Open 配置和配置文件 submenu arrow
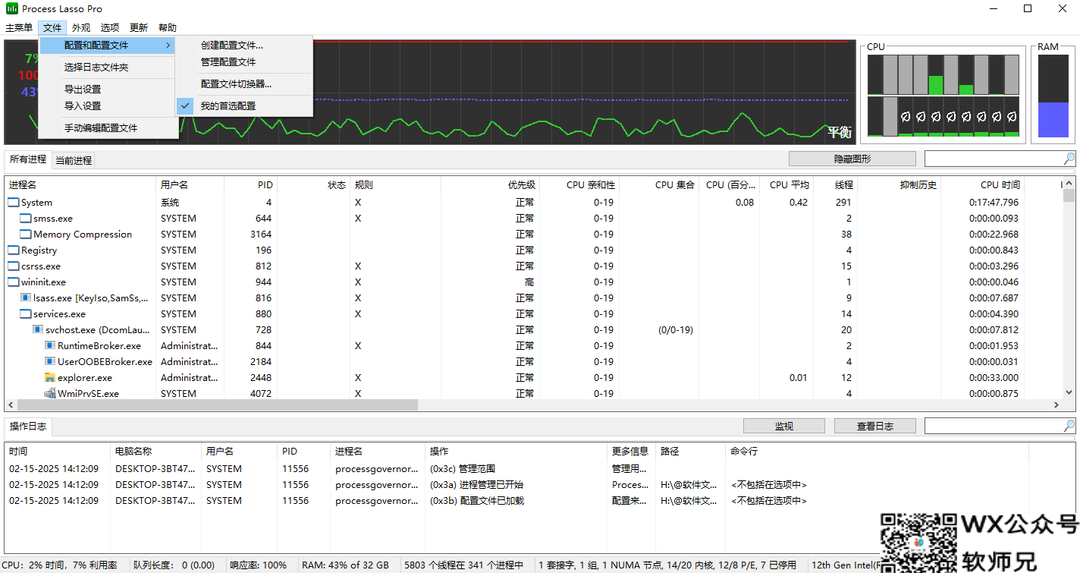The image size is (1080, 573). 168,45
